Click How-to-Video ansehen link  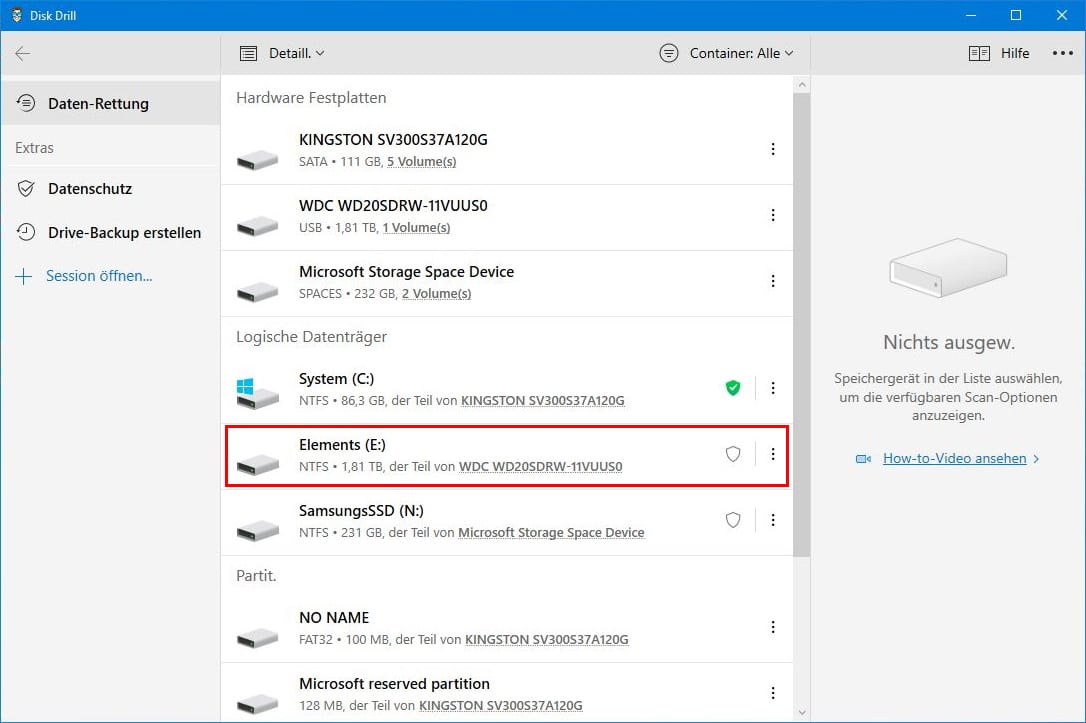pos(954,458)
